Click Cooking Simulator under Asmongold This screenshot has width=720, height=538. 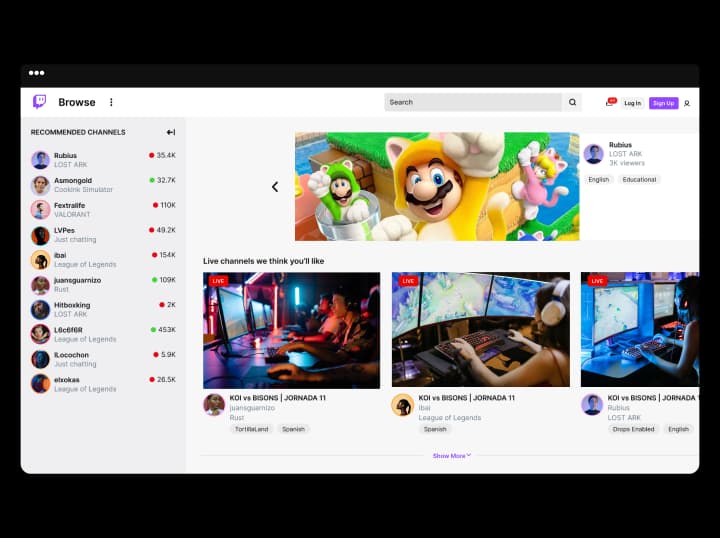83,190
